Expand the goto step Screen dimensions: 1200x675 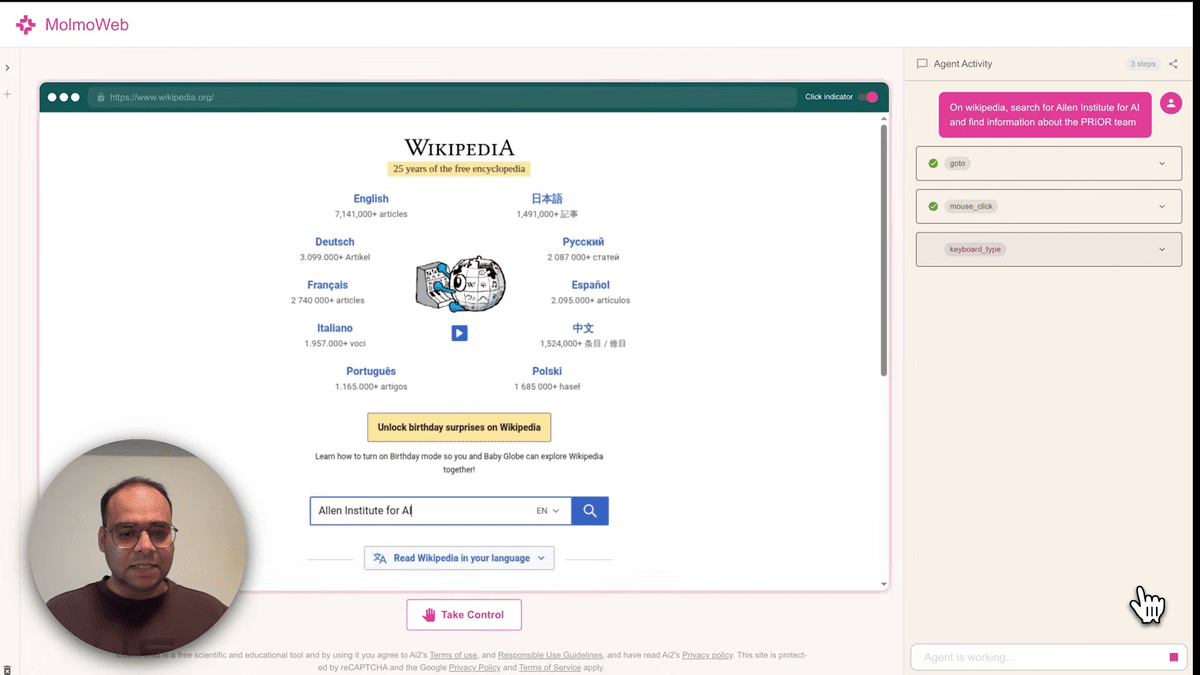[x=1049, y=163]
